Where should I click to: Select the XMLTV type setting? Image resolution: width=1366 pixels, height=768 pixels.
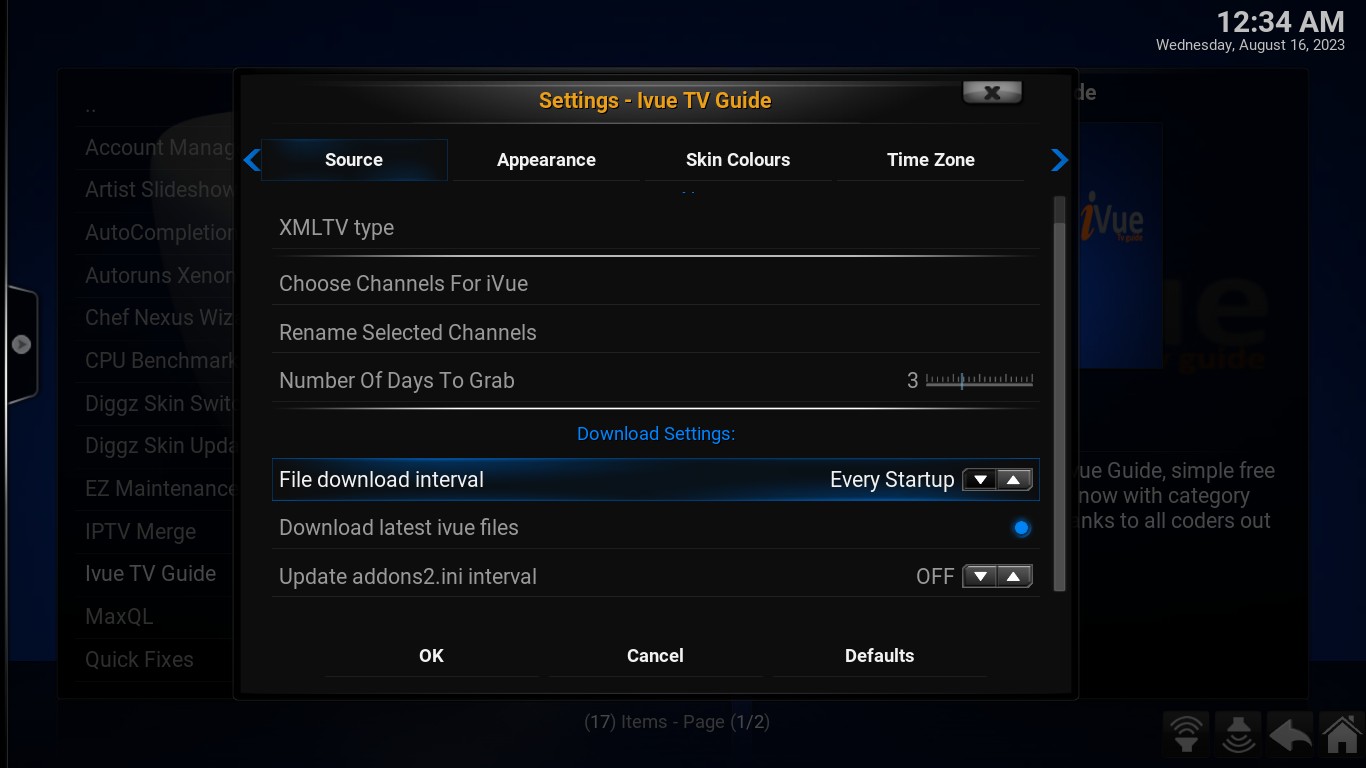click(x=656, y=228)
